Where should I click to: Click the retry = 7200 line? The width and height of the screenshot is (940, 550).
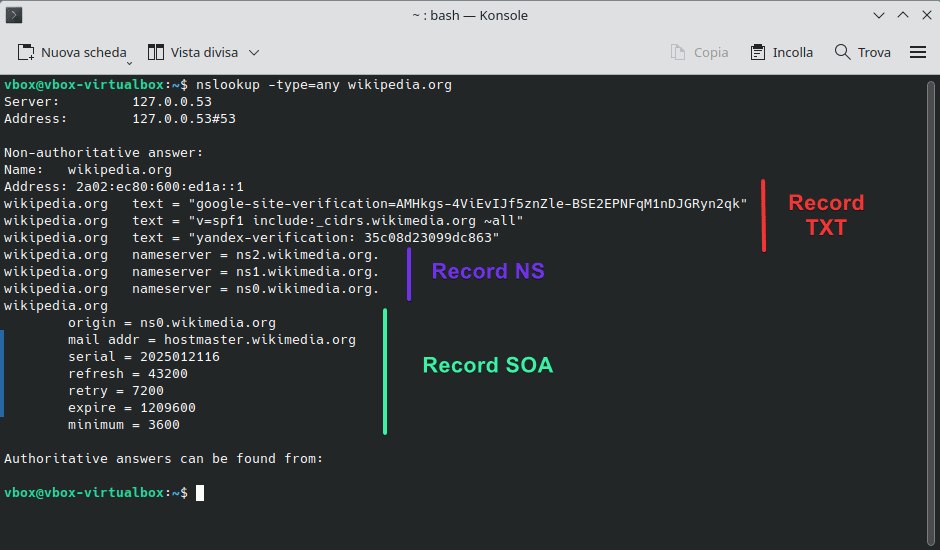click(116, 391)
